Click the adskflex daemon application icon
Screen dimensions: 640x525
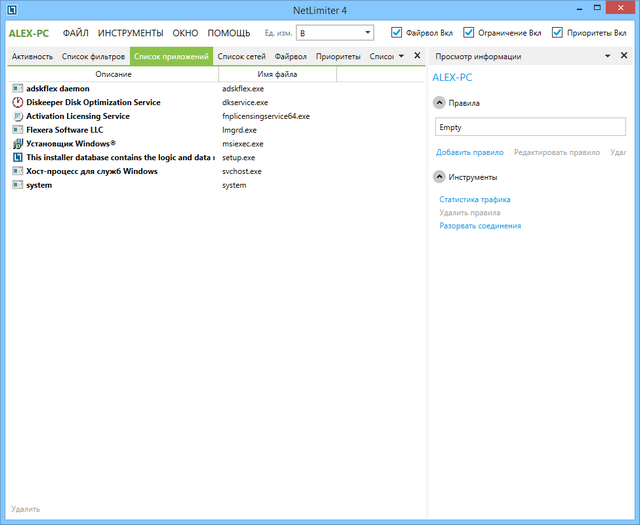[x=17, y=89]
